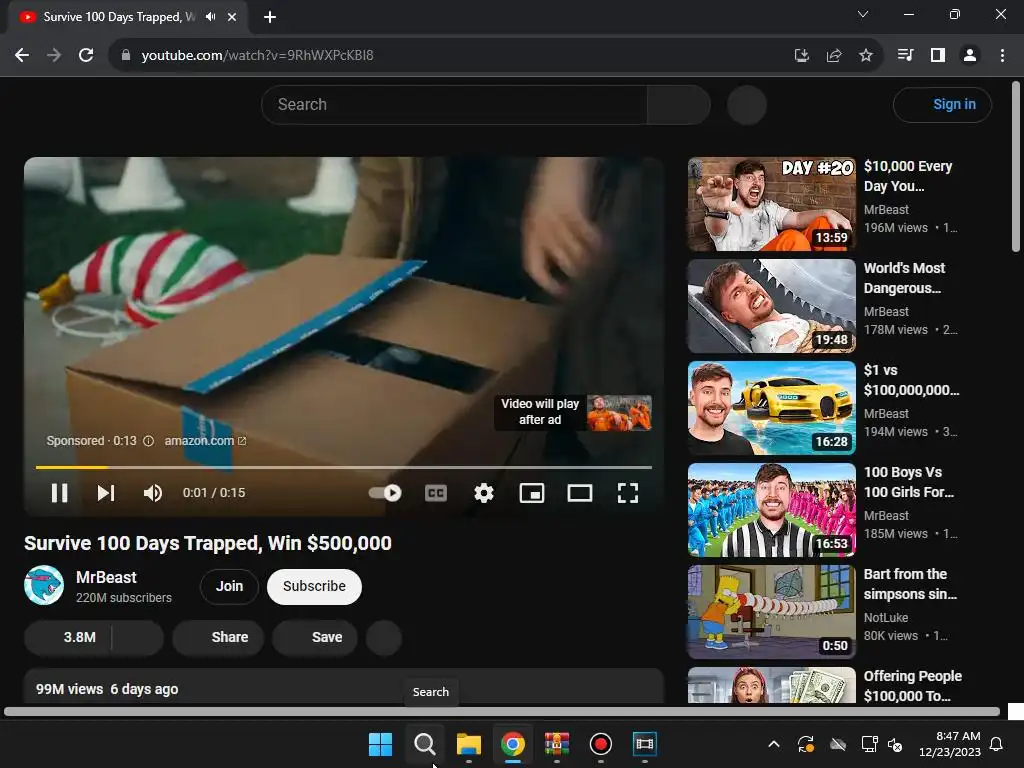Open Chrome three-dot menu

tap(1002, 56)
